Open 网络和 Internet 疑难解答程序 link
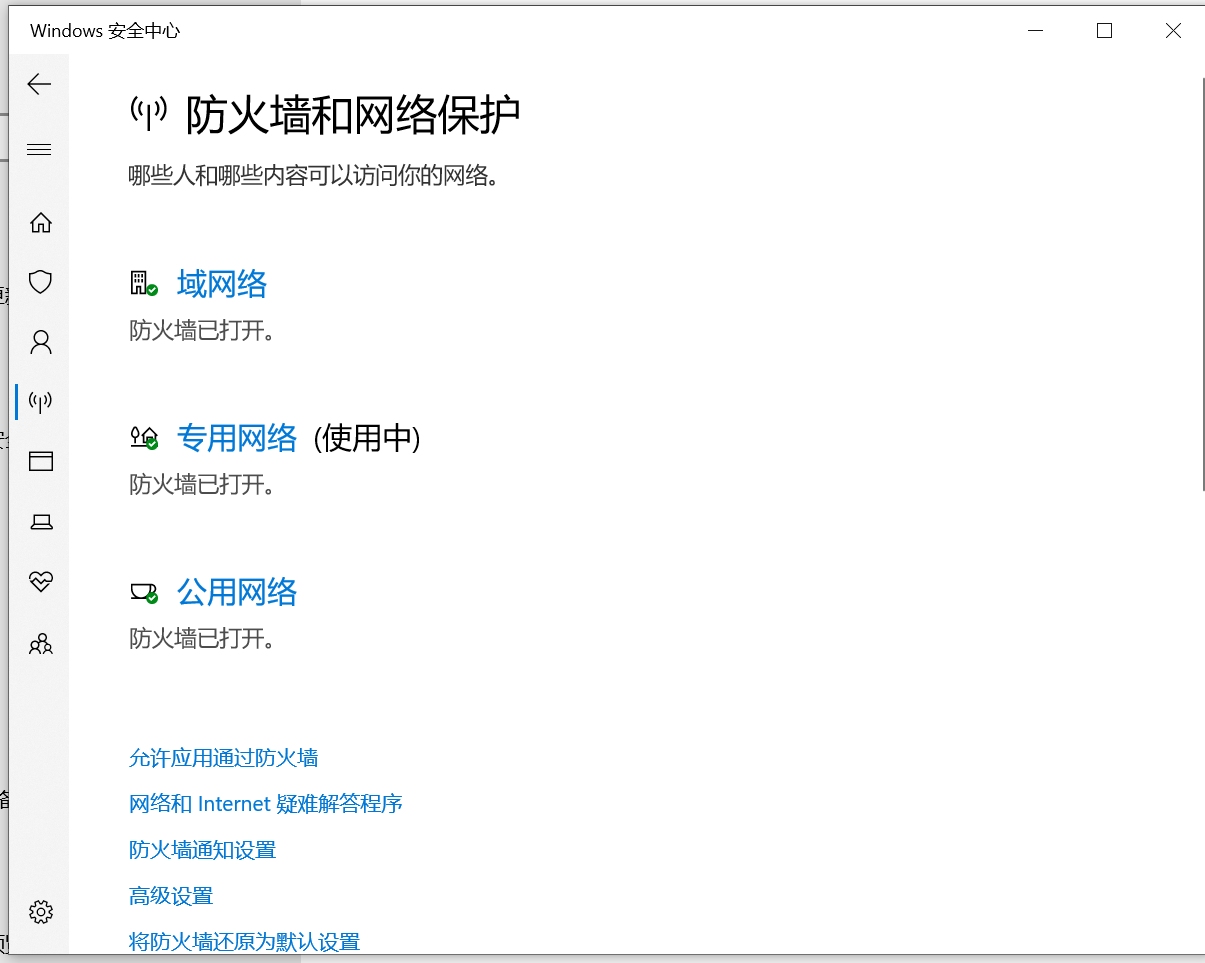This screenshot has width=1205, height=963. coord(266,804)
